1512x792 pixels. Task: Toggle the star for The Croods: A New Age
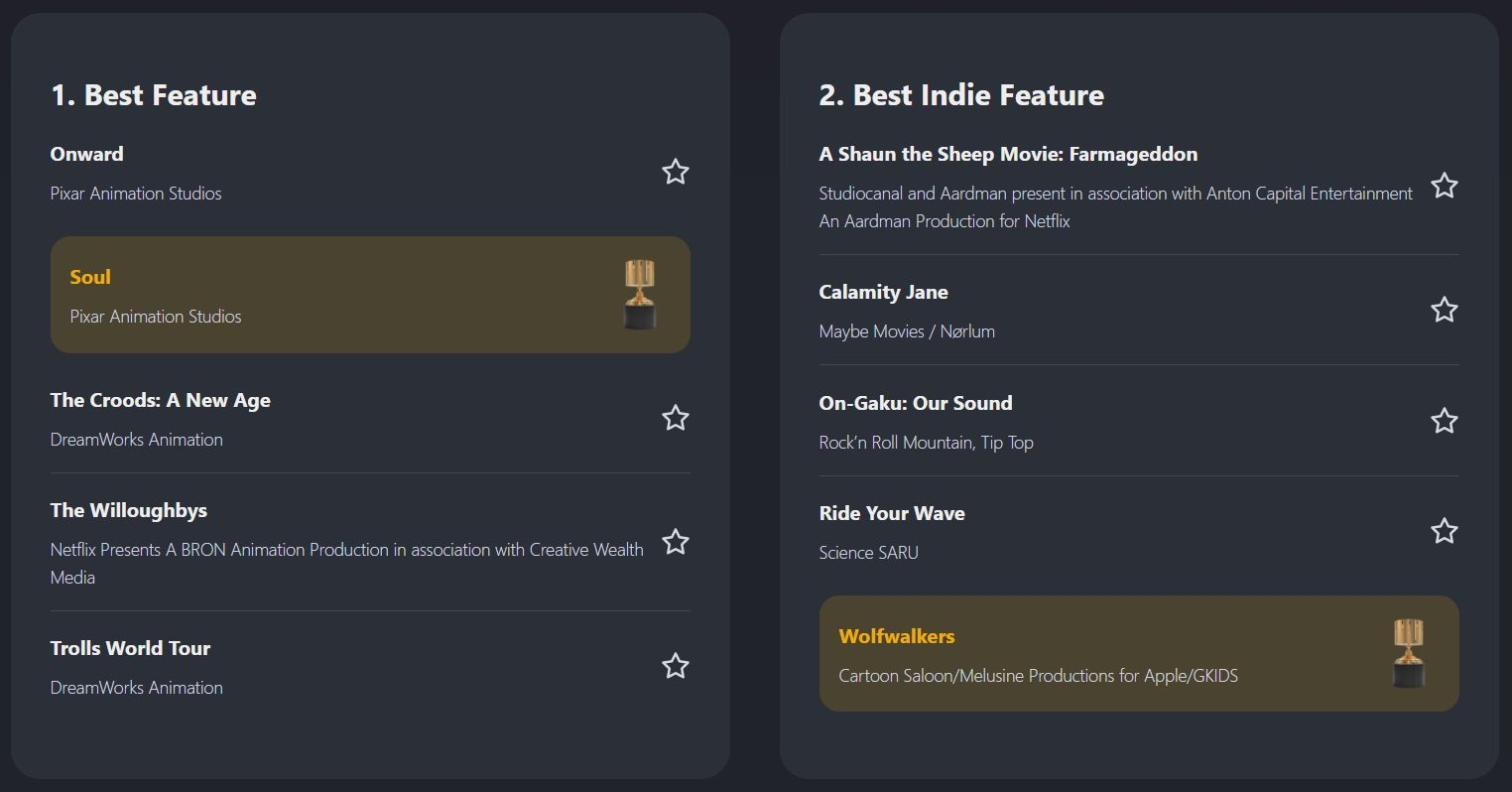click(x=676, y=418)
